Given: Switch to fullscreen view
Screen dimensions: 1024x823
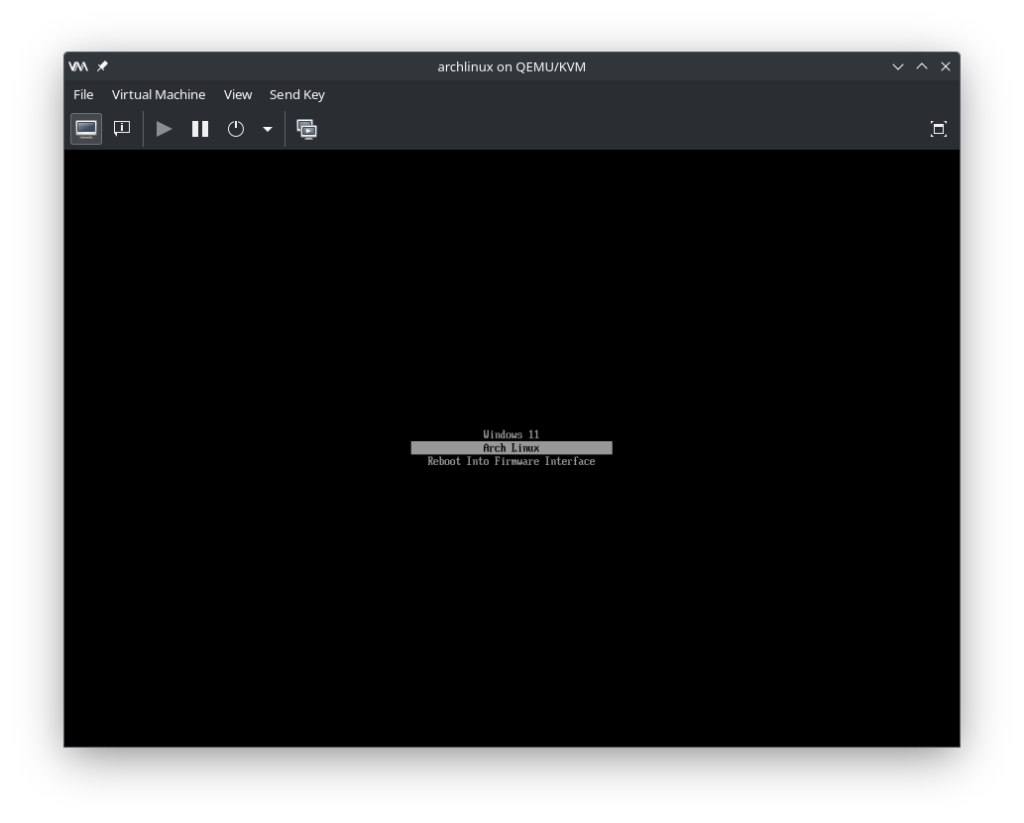Looking at the screenshot, I should (x=938, y=129).
